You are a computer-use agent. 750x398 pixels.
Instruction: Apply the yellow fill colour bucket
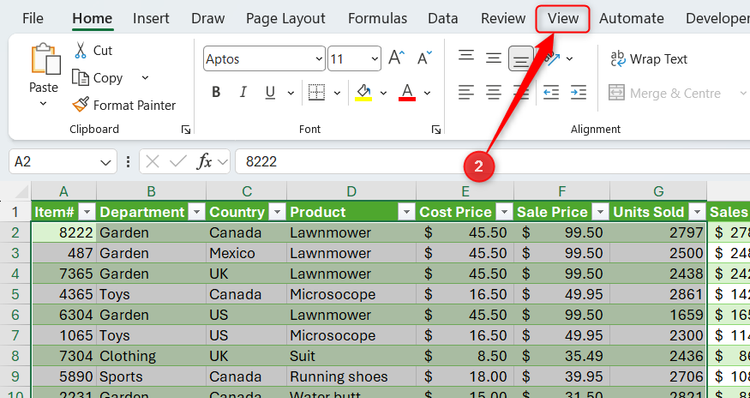click(x=364, y=92)
